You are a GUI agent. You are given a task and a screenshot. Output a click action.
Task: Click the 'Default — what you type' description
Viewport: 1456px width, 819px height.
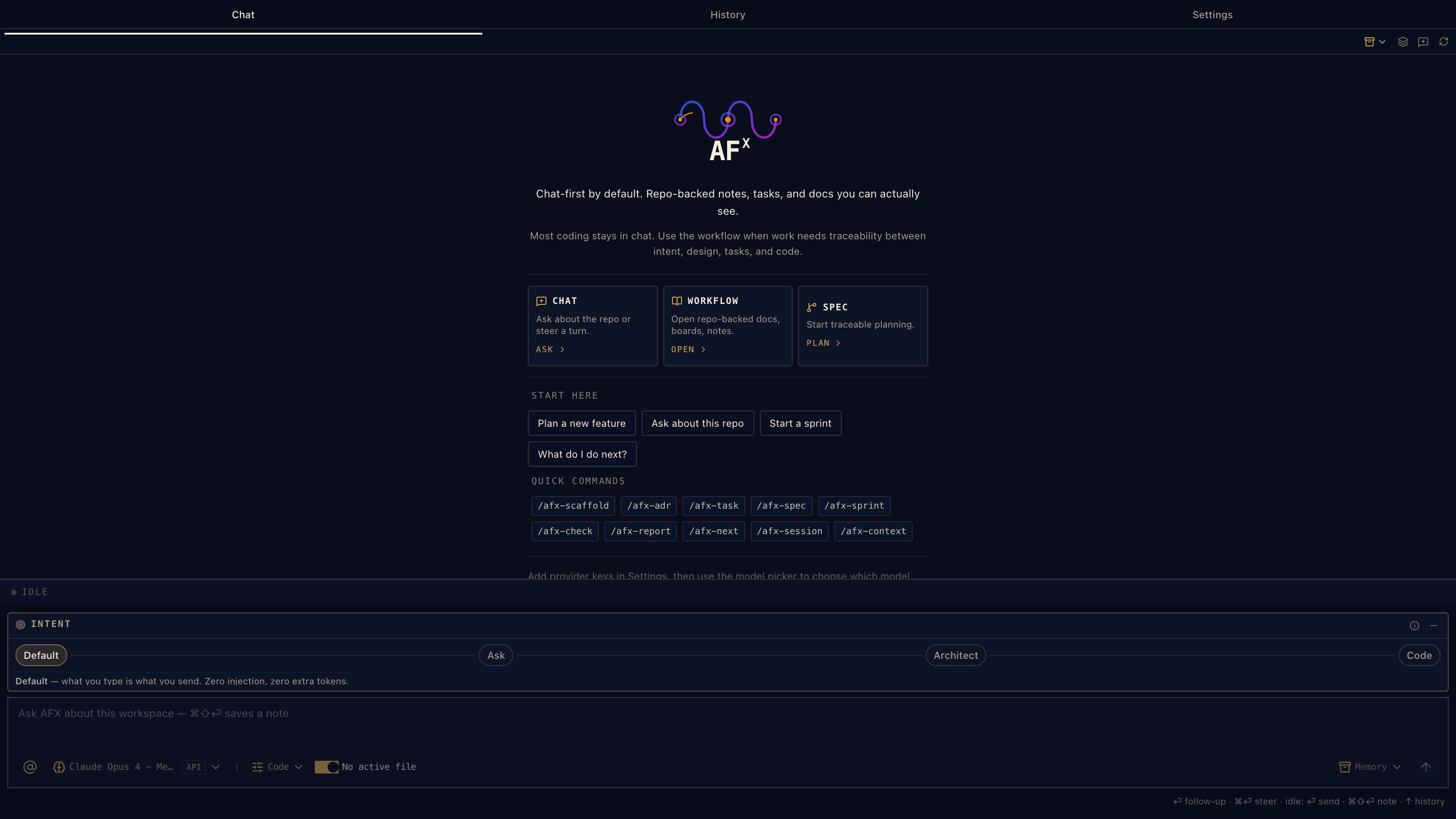[x=182, y=682]
